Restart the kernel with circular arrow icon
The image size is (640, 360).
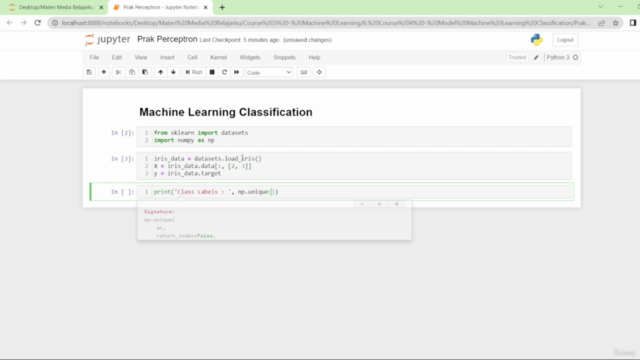224,72
